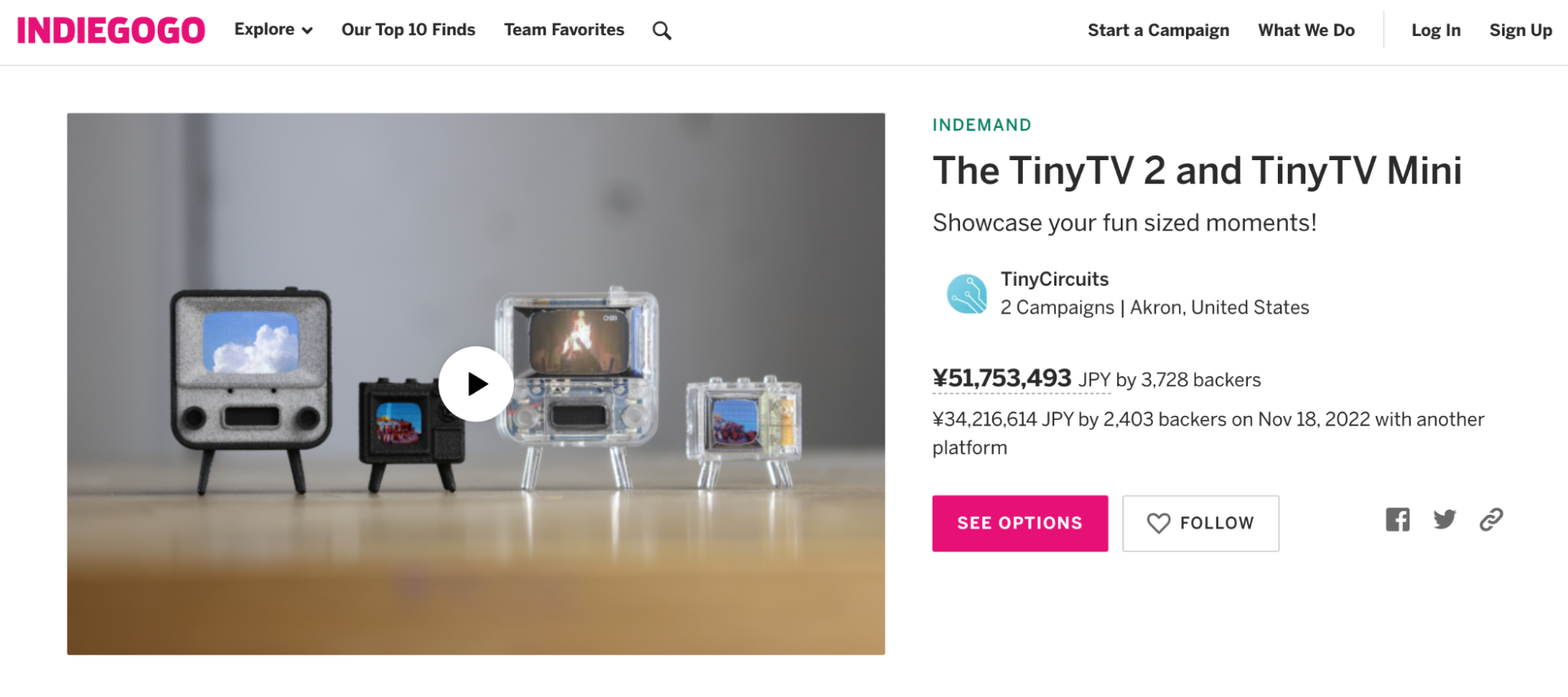1568x697 pixels.
Task: Share the campaign on Twitter
Action: (x=1444, y=519)
